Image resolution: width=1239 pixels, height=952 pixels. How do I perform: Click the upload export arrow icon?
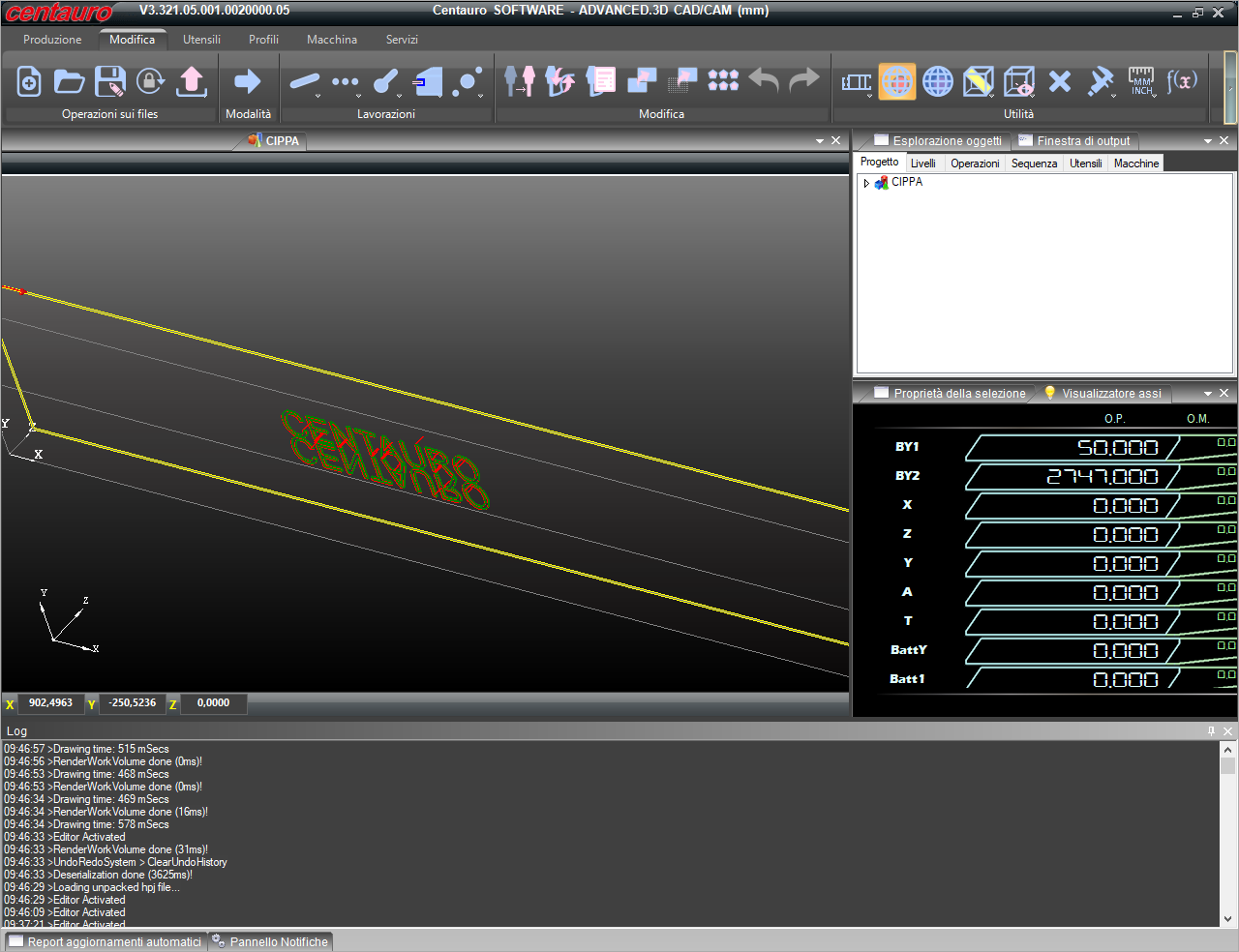pos(192,81)
